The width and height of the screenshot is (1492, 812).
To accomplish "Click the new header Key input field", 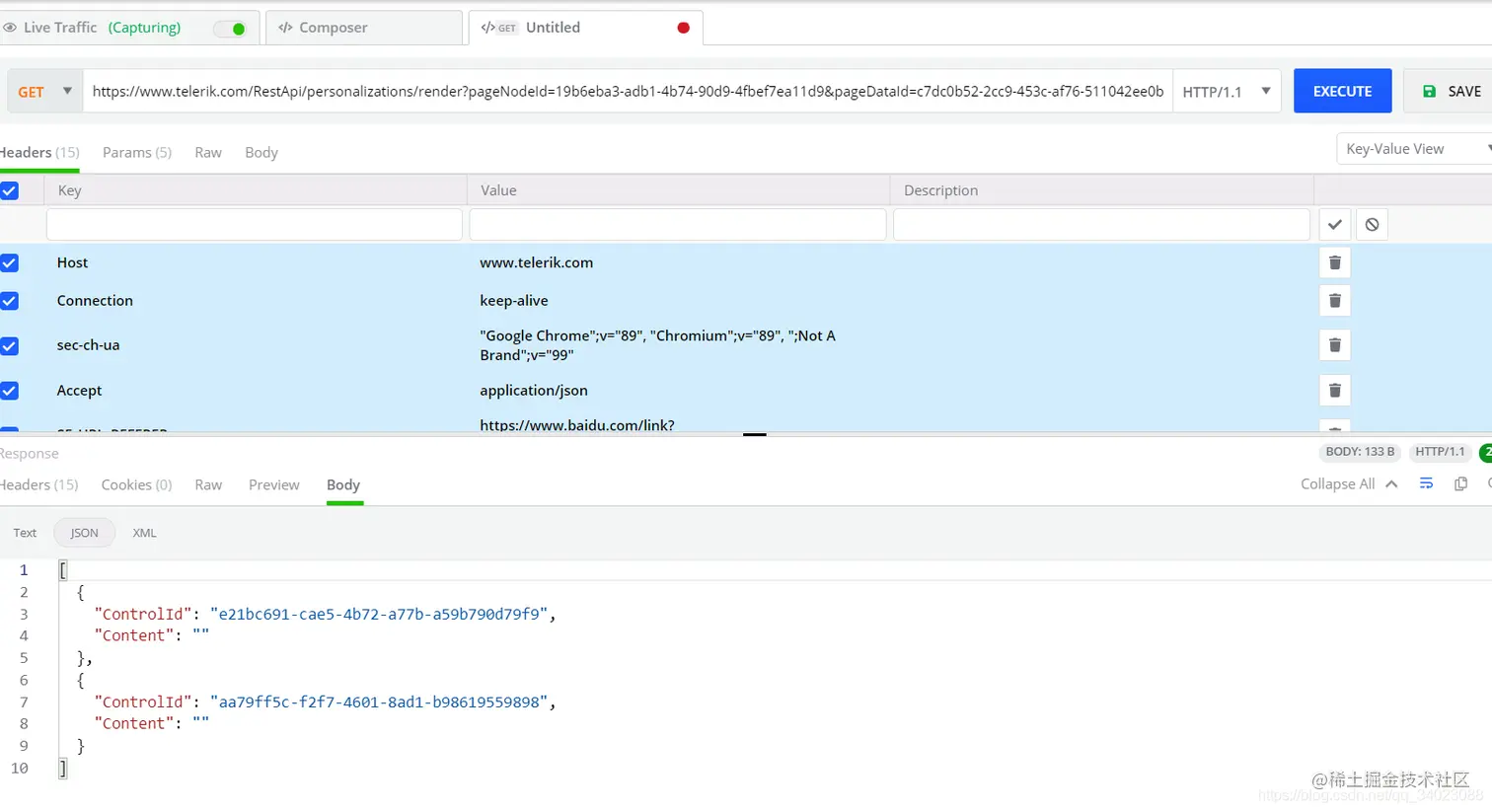I will [255, 225].
